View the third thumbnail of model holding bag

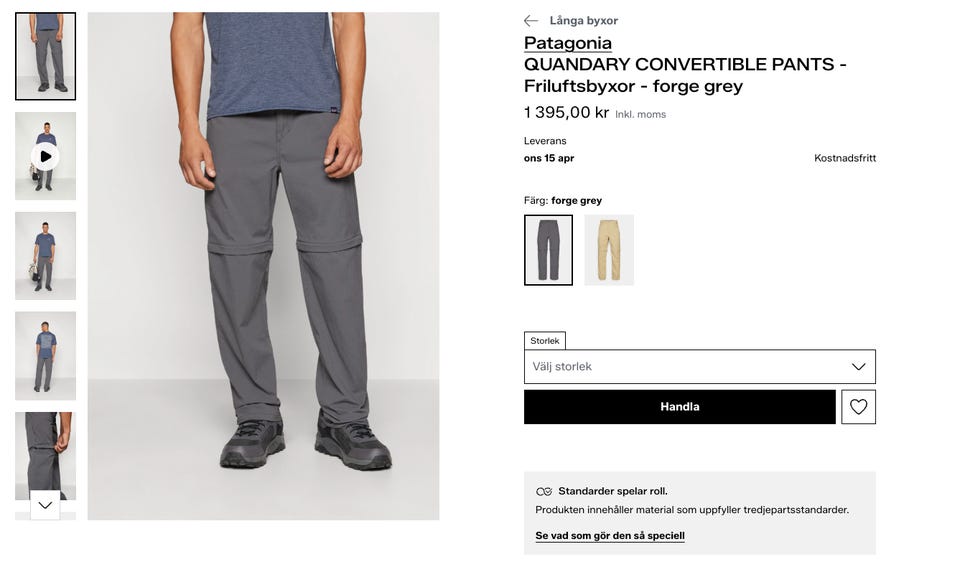(x=45, y=256)
